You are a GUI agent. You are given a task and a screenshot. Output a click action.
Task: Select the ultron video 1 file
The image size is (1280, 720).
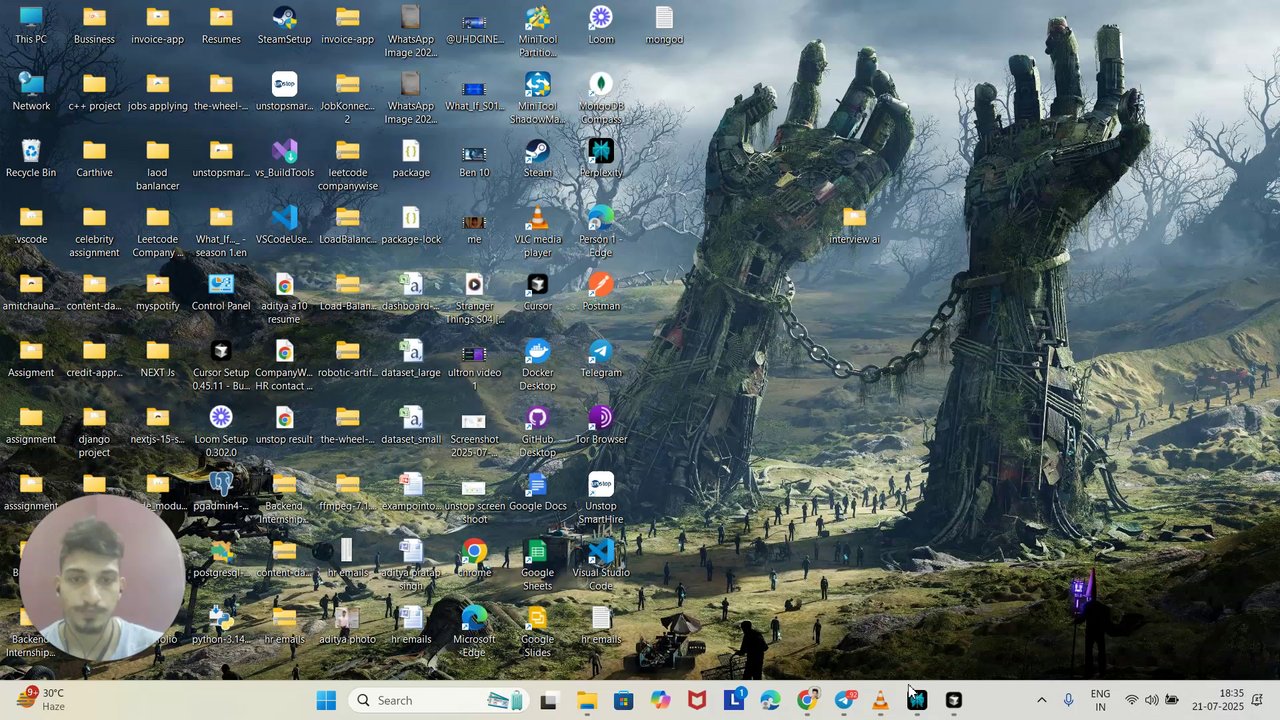(474, 365)
